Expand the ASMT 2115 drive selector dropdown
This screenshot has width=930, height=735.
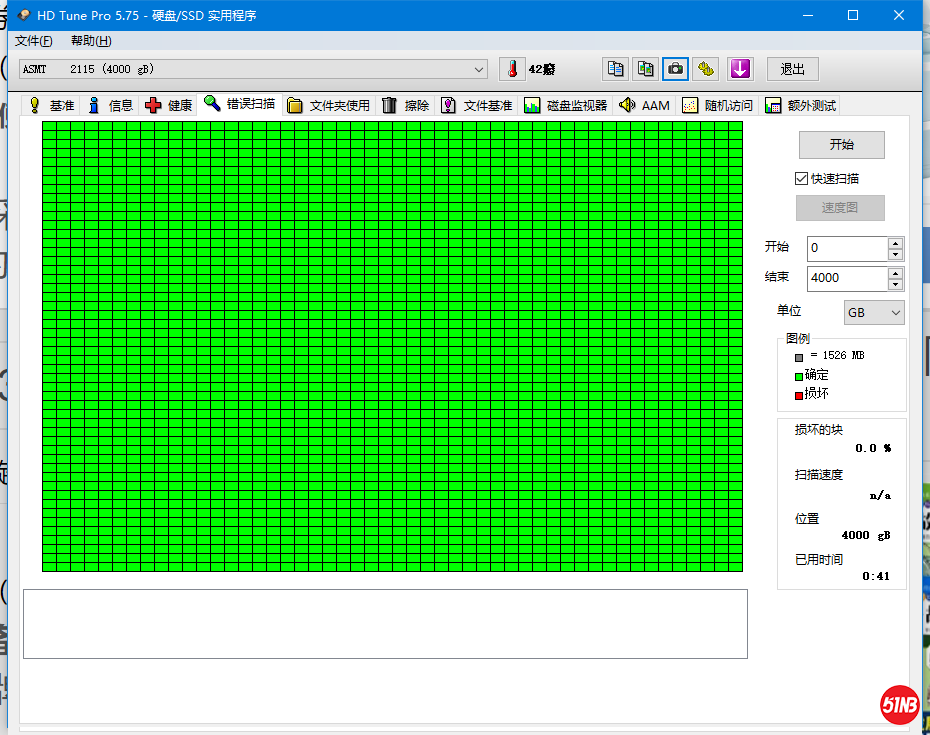pos(479,69)
